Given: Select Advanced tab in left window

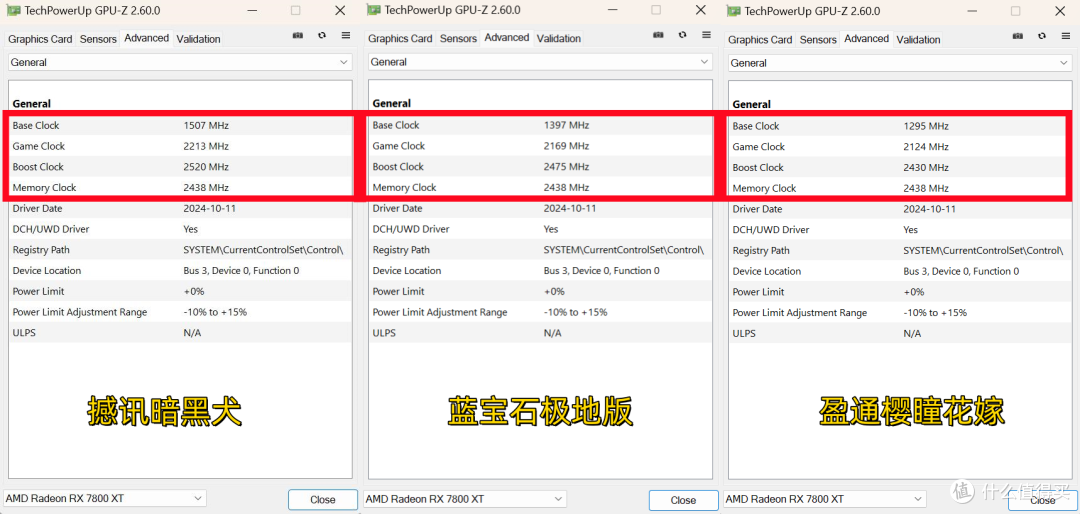Looking at the screenshot, I should pyautogui.click(x=146, y=38).
